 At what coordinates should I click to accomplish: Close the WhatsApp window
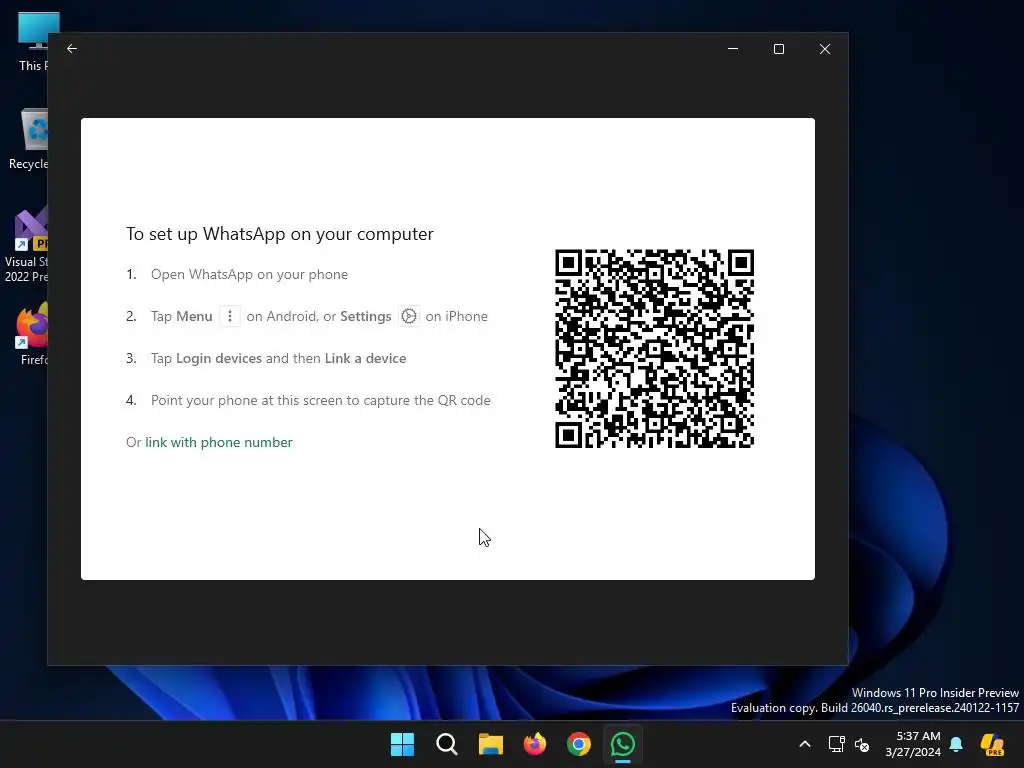825,49
